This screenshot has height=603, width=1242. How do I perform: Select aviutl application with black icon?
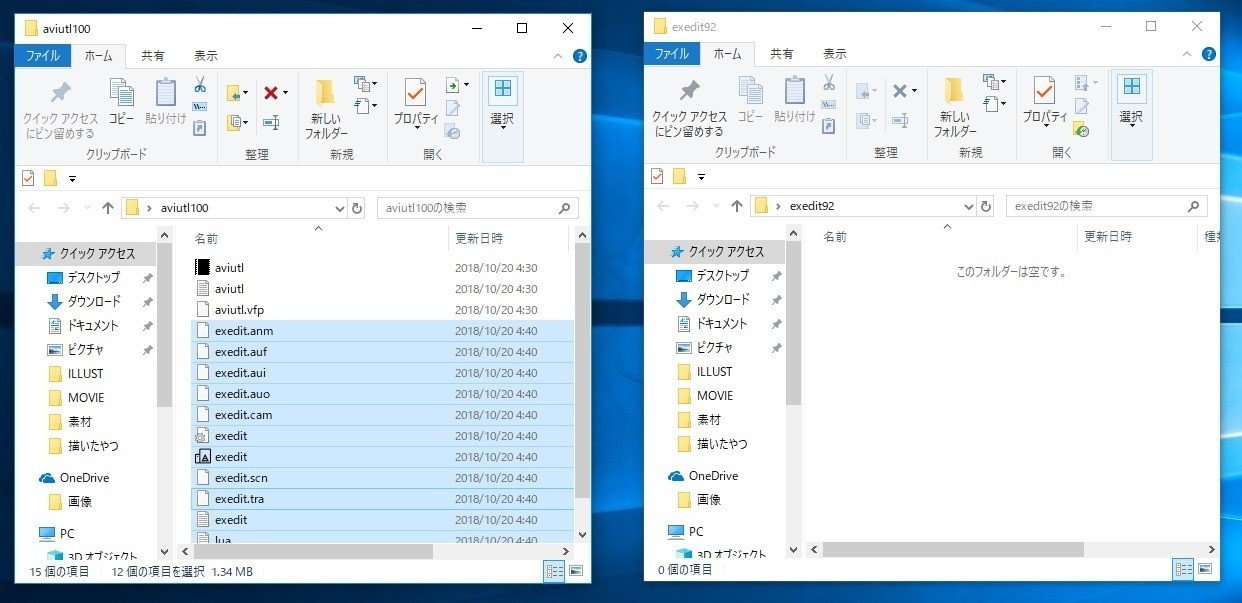point(382,267)
